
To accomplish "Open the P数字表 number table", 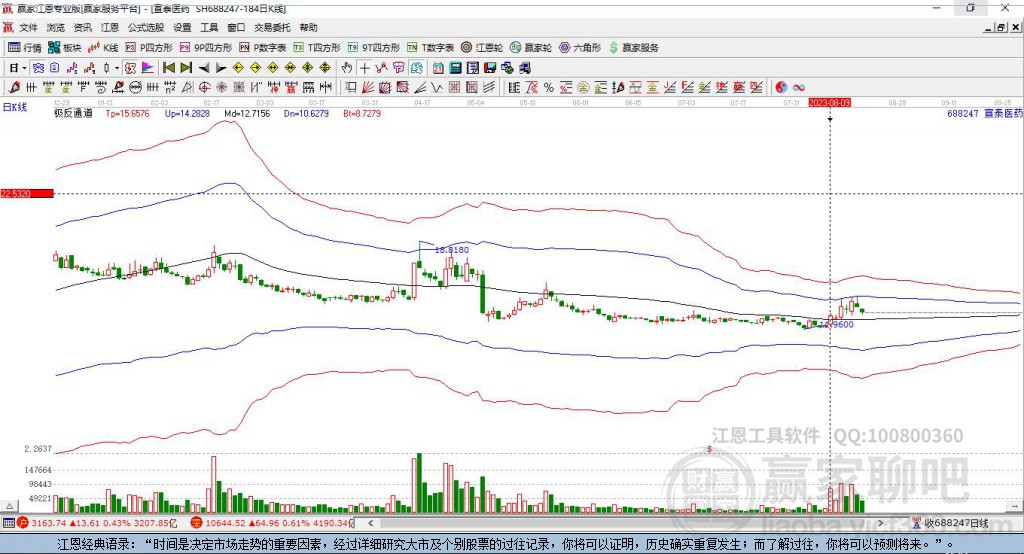I will tap(263, 48).
